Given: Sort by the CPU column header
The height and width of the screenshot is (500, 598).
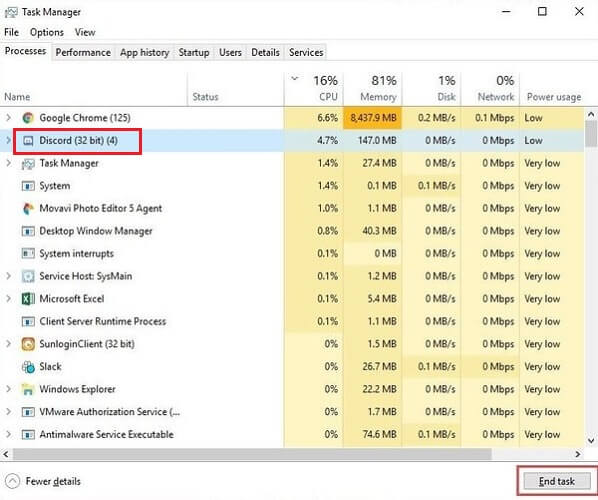Looking at the screenshot, I should [x=314, y=89].
